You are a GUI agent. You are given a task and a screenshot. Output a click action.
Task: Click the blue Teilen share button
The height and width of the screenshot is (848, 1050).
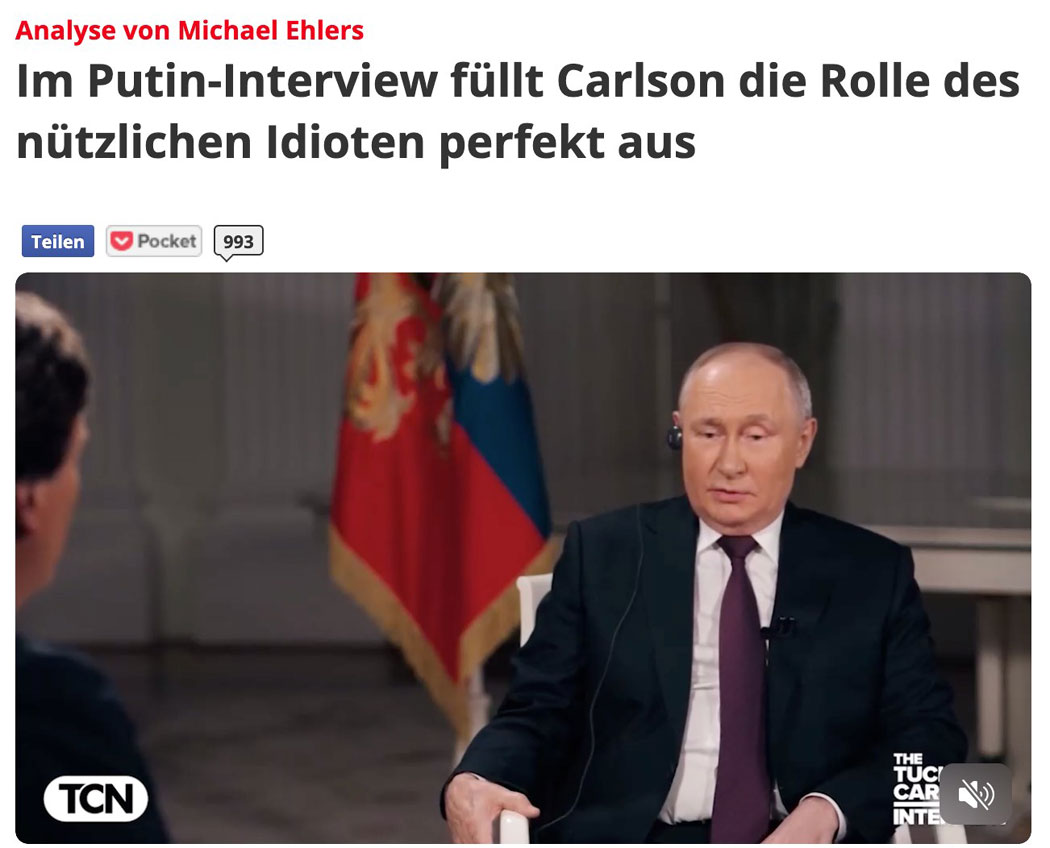coord(58,241)
